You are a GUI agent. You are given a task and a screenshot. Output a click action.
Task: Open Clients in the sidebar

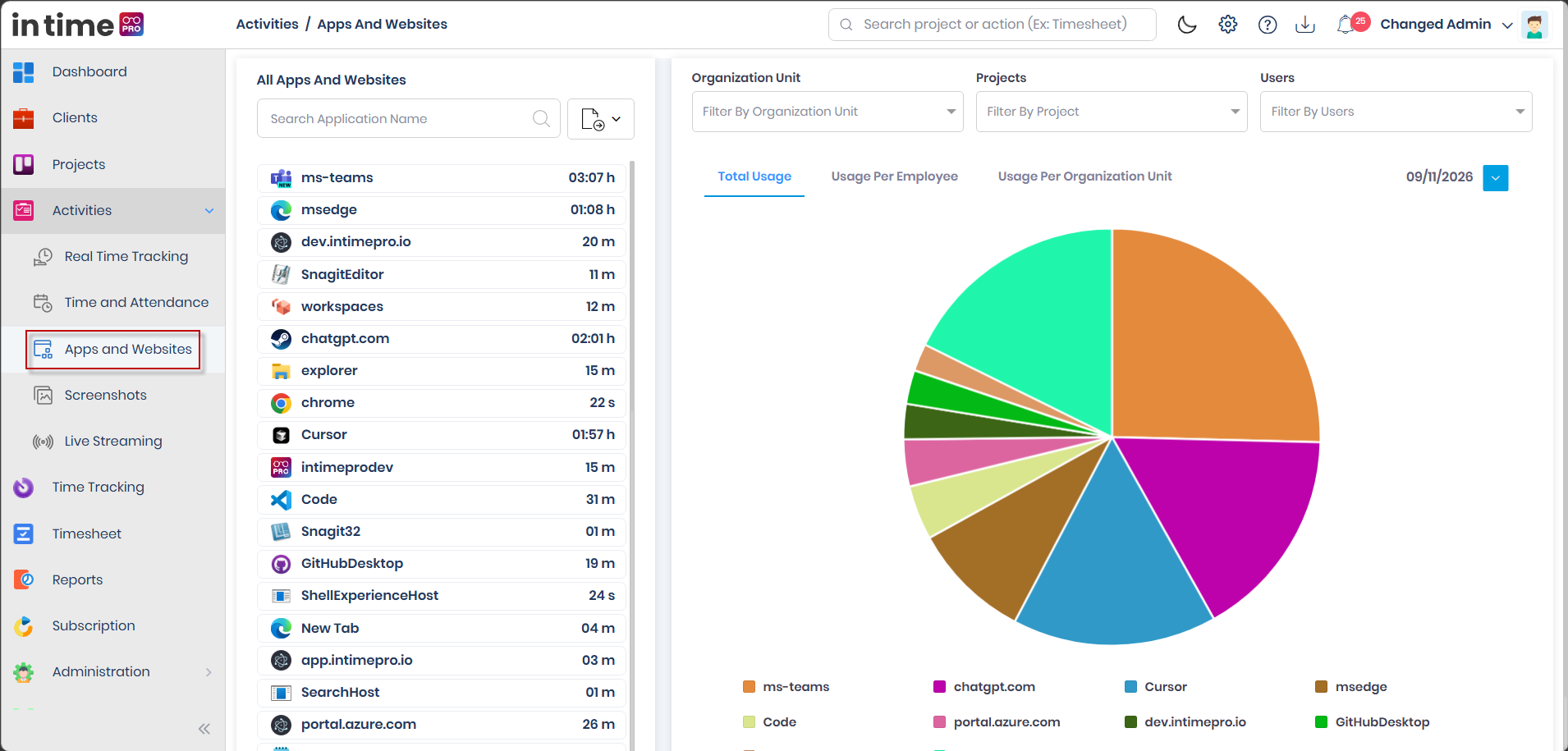point(75,118)
